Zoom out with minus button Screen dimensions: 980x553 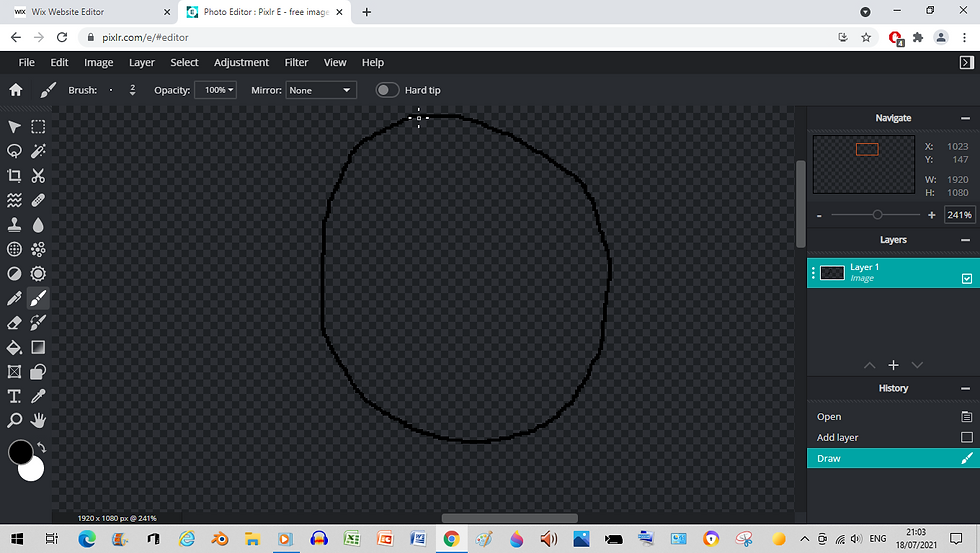pyautogui.click(x=819, y=216)
